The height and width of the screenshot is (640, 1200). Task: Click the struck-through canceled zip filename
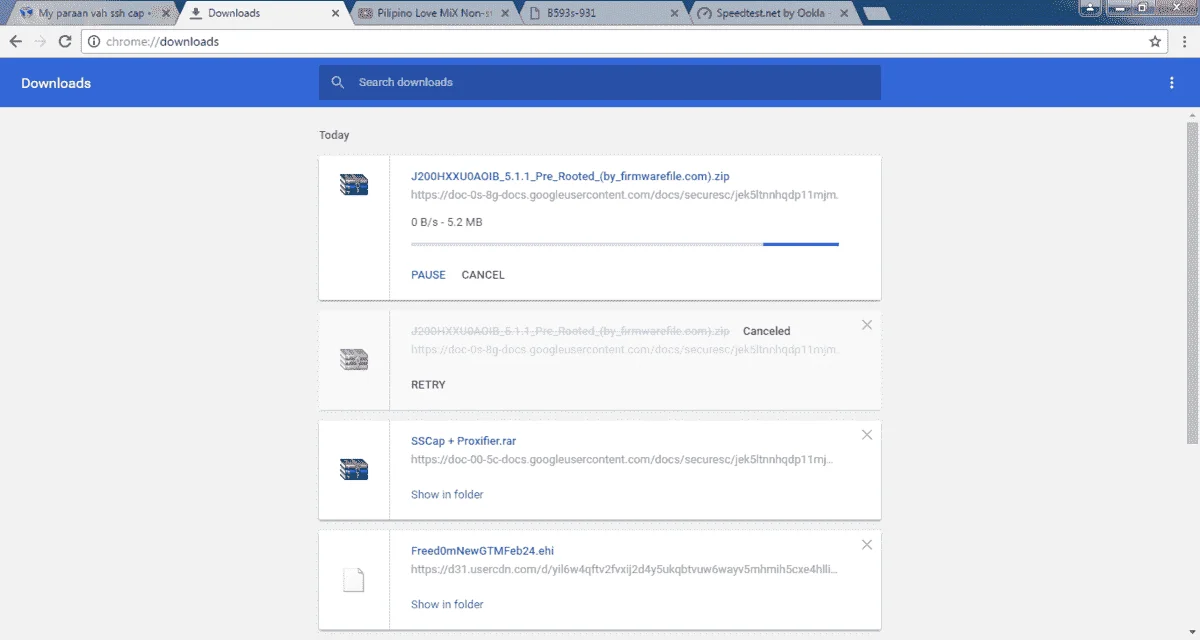pyautogui.click(x=570, y=331)
